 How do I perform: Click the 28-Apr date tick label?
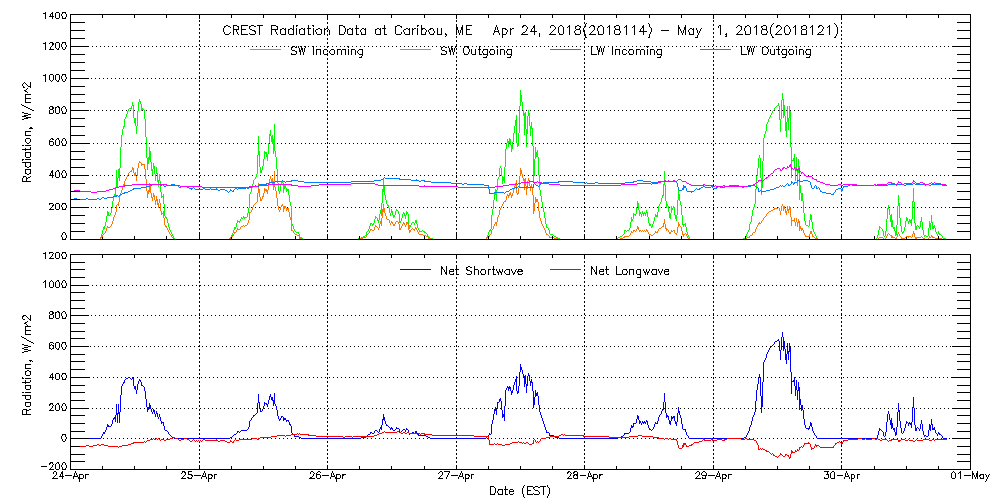click(x=585, y=477)
